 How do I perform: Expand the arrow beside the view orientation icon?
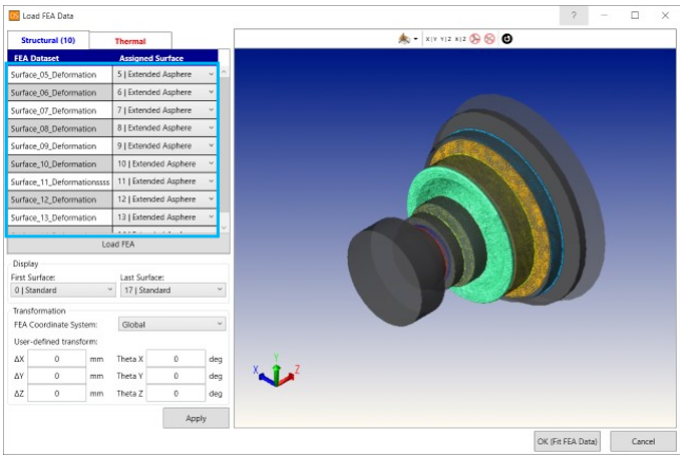[416, 39]
